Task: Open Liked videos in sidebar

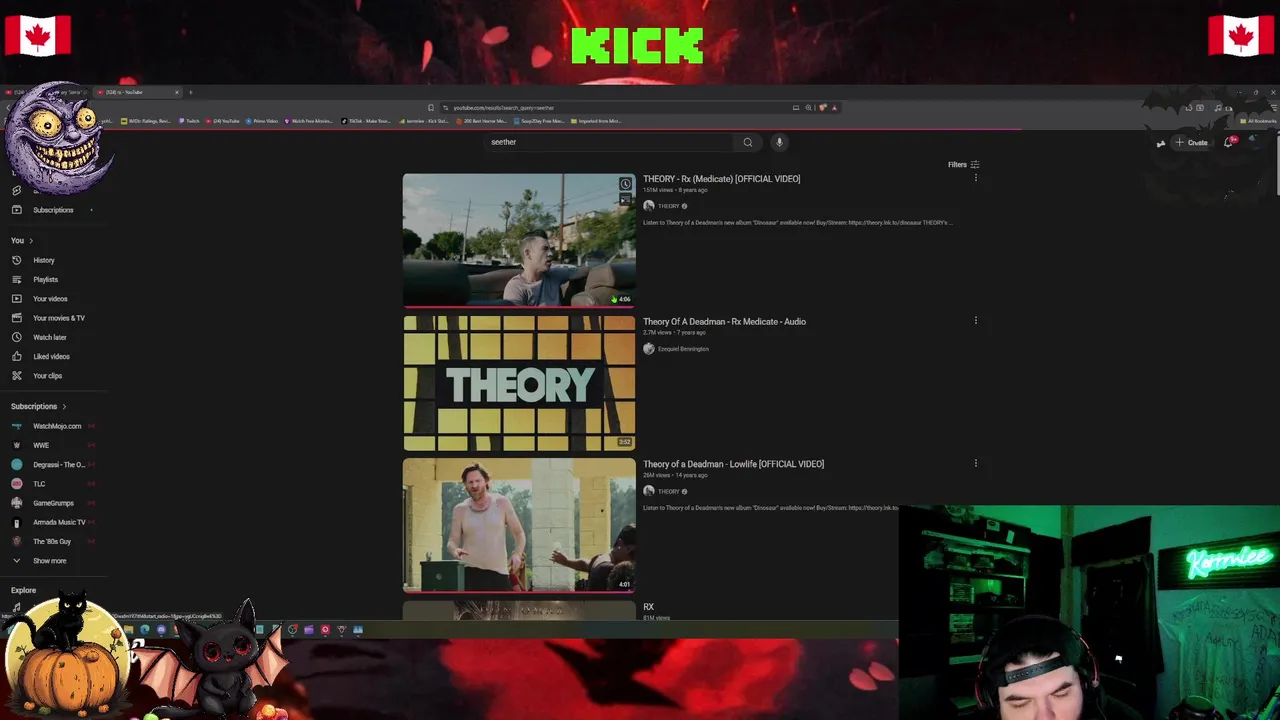Action: 51,356
